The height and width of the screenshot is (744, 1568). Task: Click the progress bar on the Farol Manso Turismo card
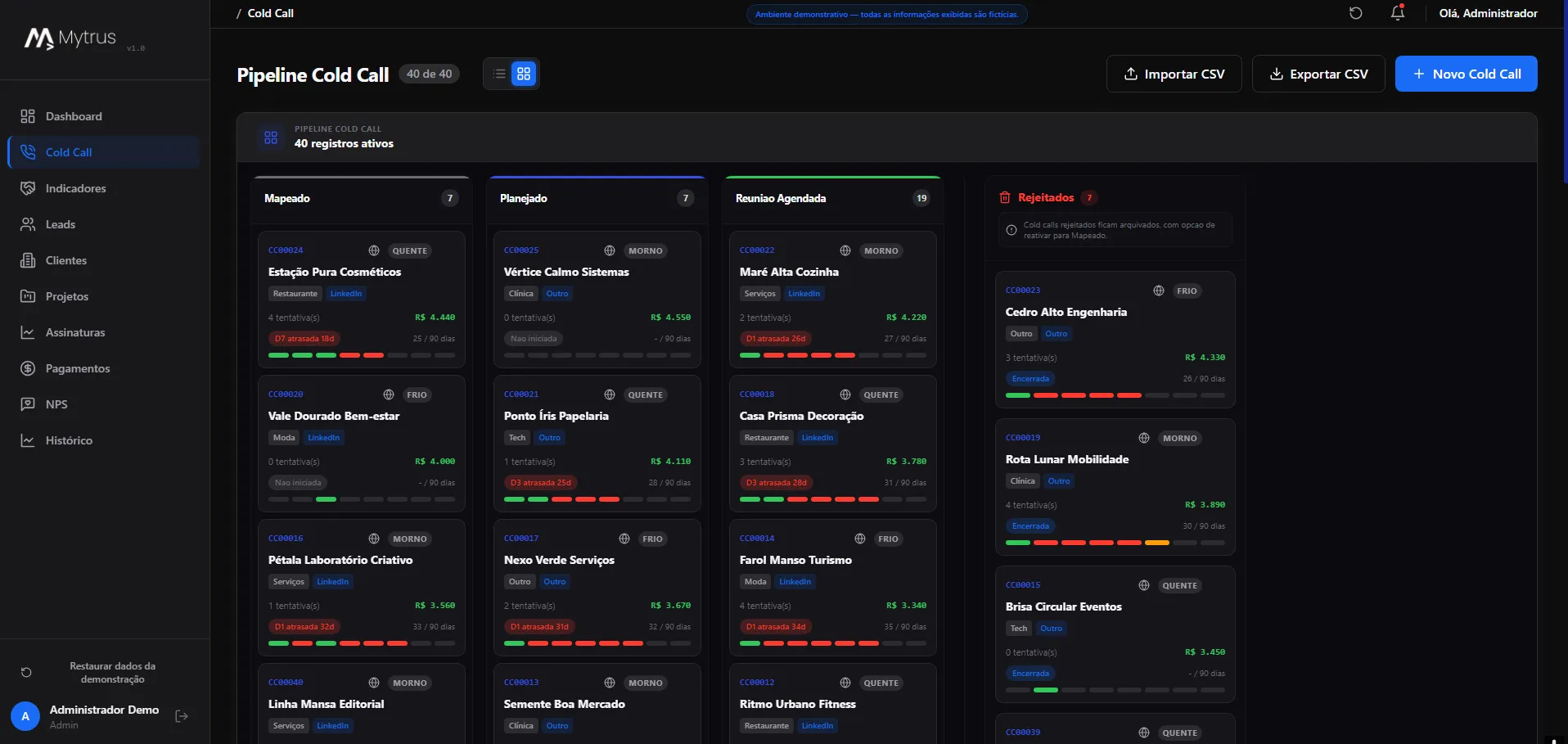tap(833, 643)
